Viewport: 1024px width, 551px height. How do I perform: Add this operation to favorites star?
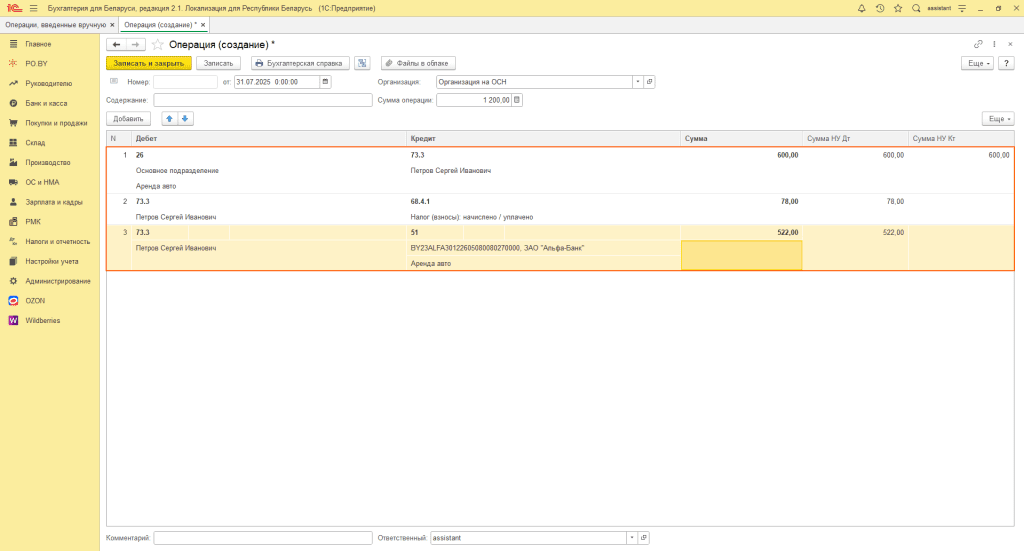(157, 44)
